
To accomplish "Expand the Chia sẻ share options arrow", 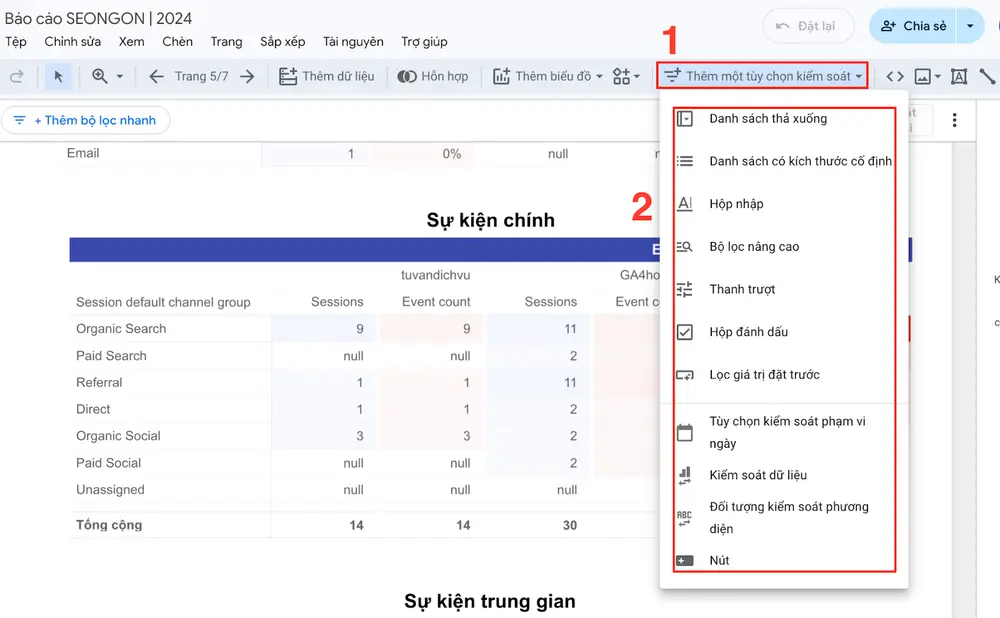I will point(970,26).
